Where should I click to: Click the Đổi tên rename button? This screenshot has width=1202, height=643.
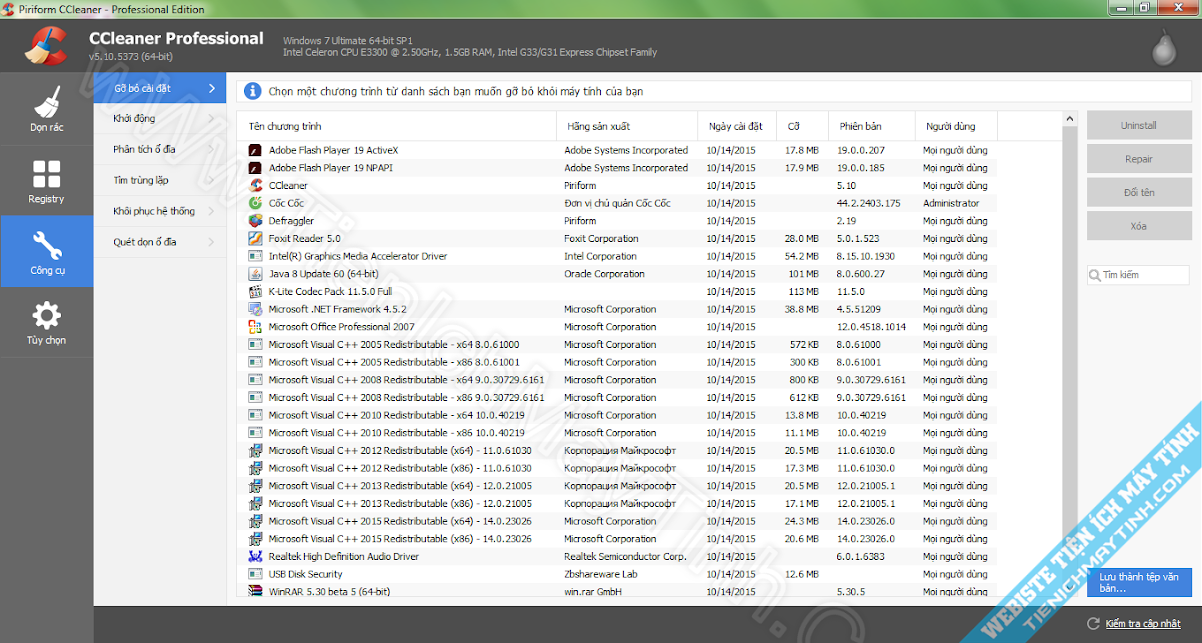(1138, 192)
